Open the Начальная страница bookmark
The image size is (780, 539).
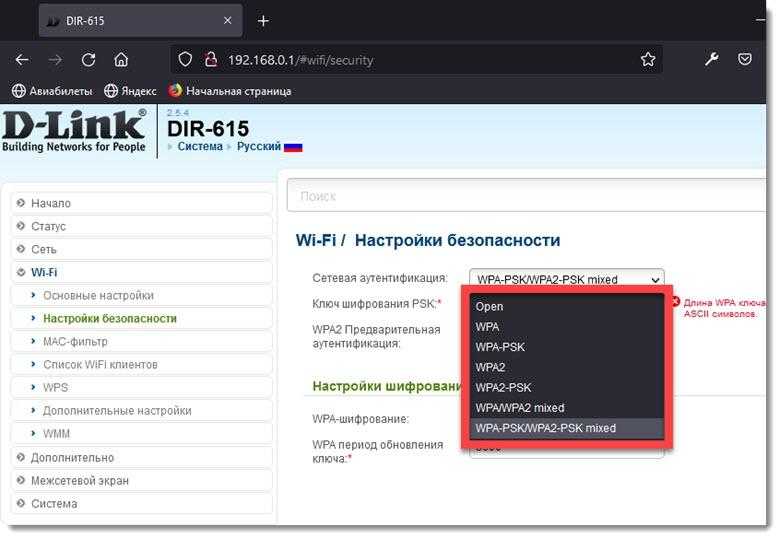(230, 91)
